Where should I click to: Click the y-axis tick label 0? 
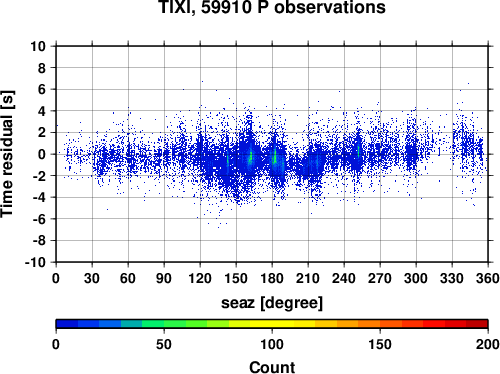pos(42,154)
